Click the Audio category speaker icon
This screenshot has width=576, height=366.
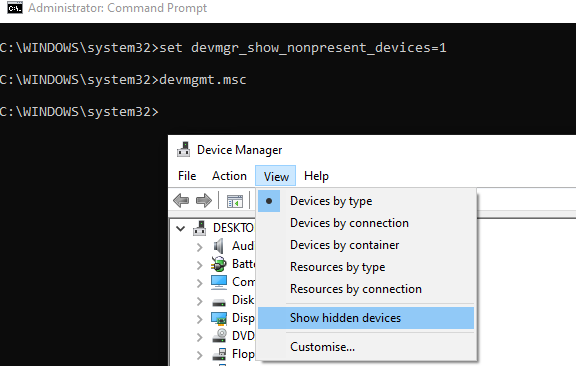point(219,246)
